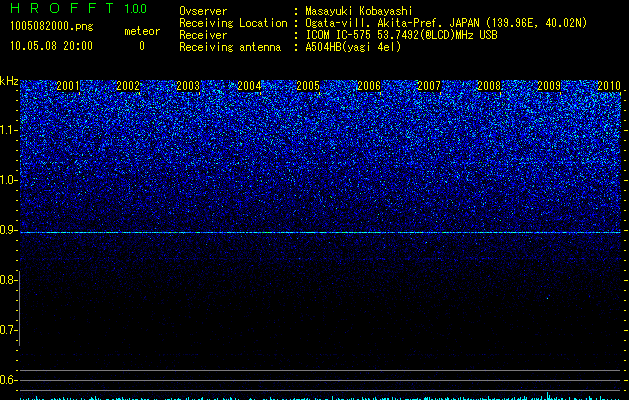Select the filename 1005082000.png
The height and width of the screenshot is (400, 629).
[52, 27]
